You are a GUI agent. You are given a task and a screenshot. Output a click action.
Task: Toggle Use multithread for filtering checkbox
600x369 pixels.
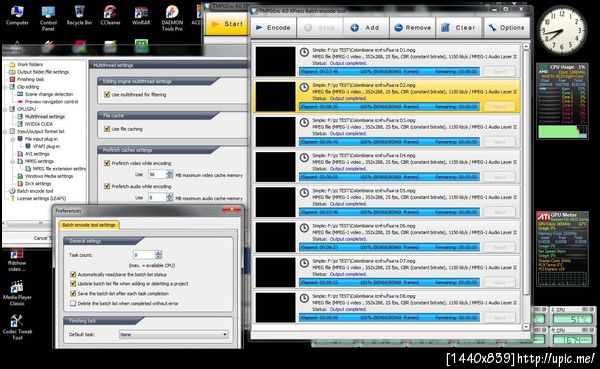point(107,94)
